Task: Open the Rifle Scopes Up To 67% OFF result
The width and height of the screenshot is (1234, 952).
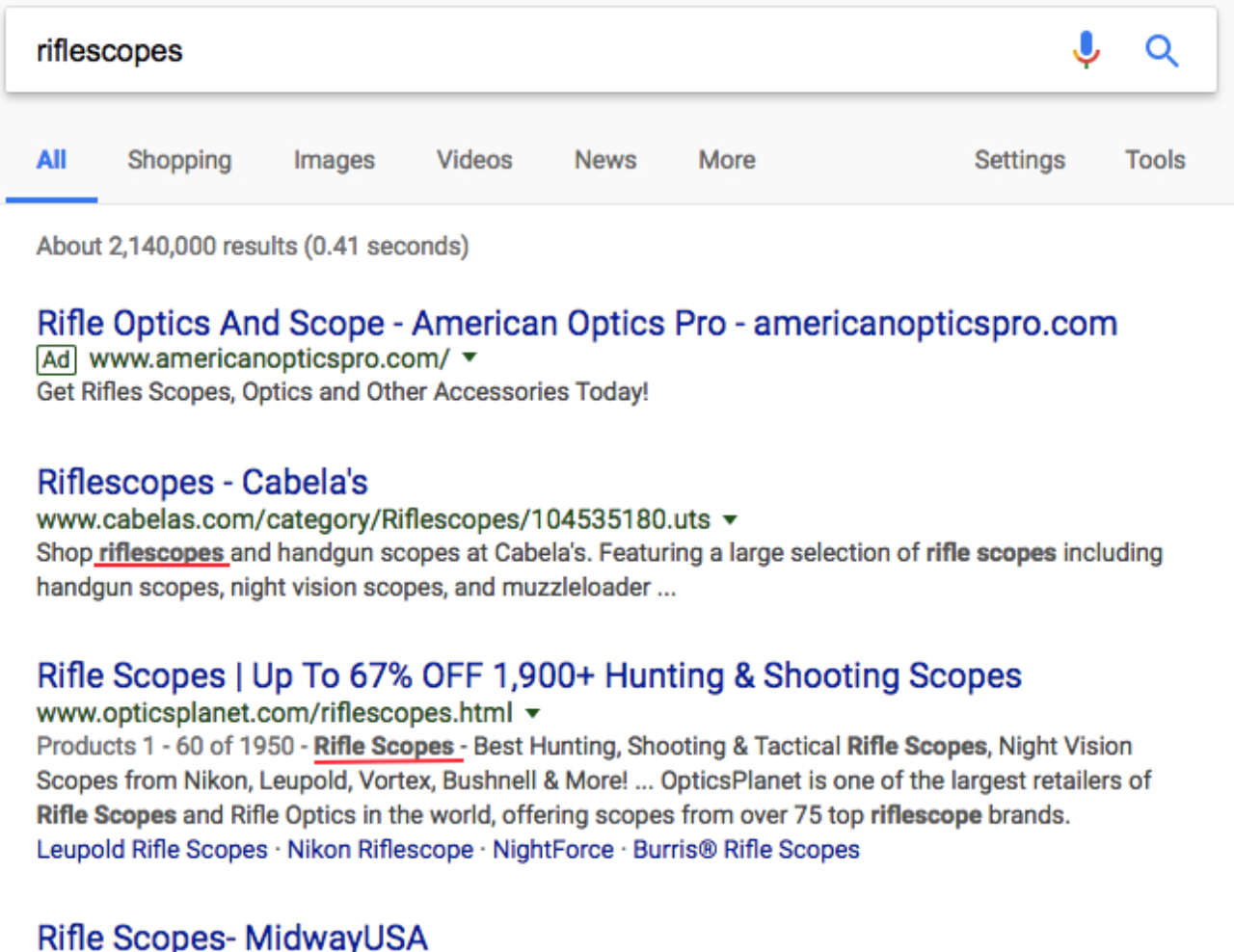Action: pos(528,675)
